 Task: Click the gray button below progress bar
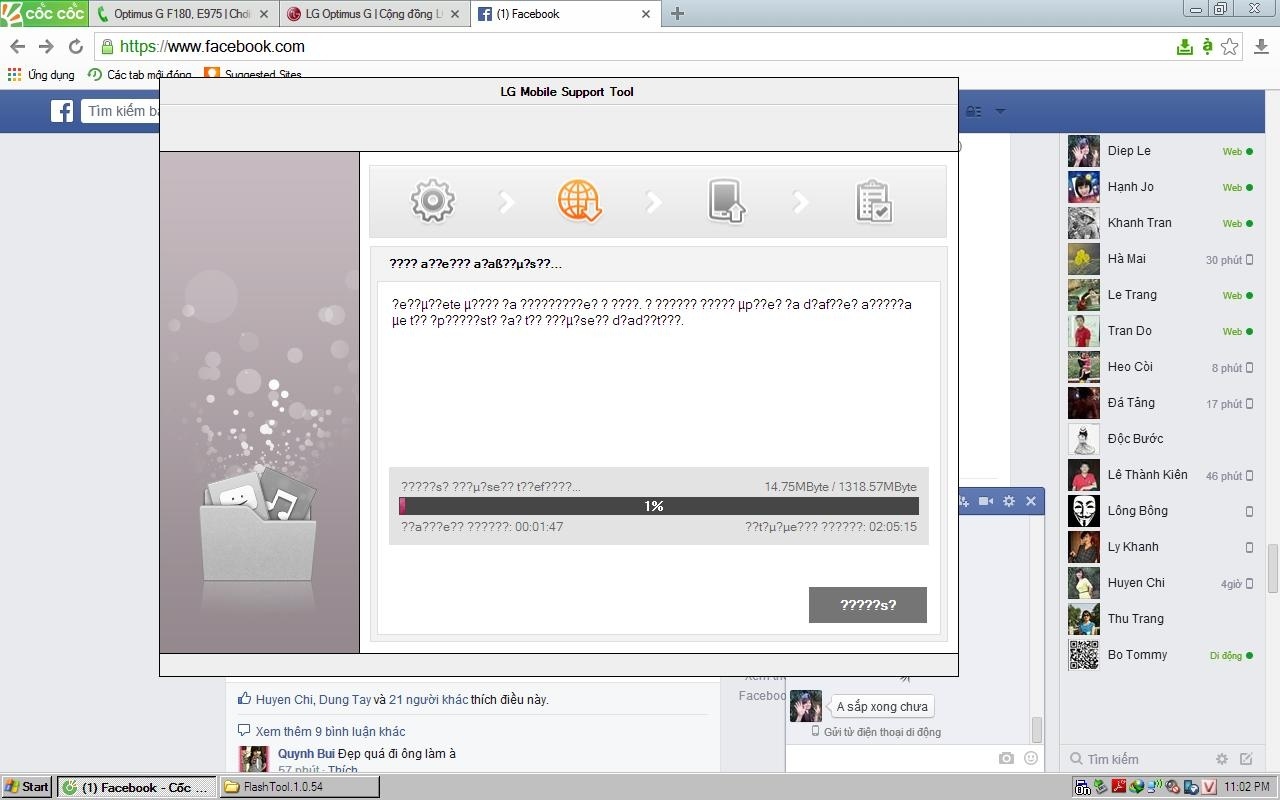click(867, 605)
